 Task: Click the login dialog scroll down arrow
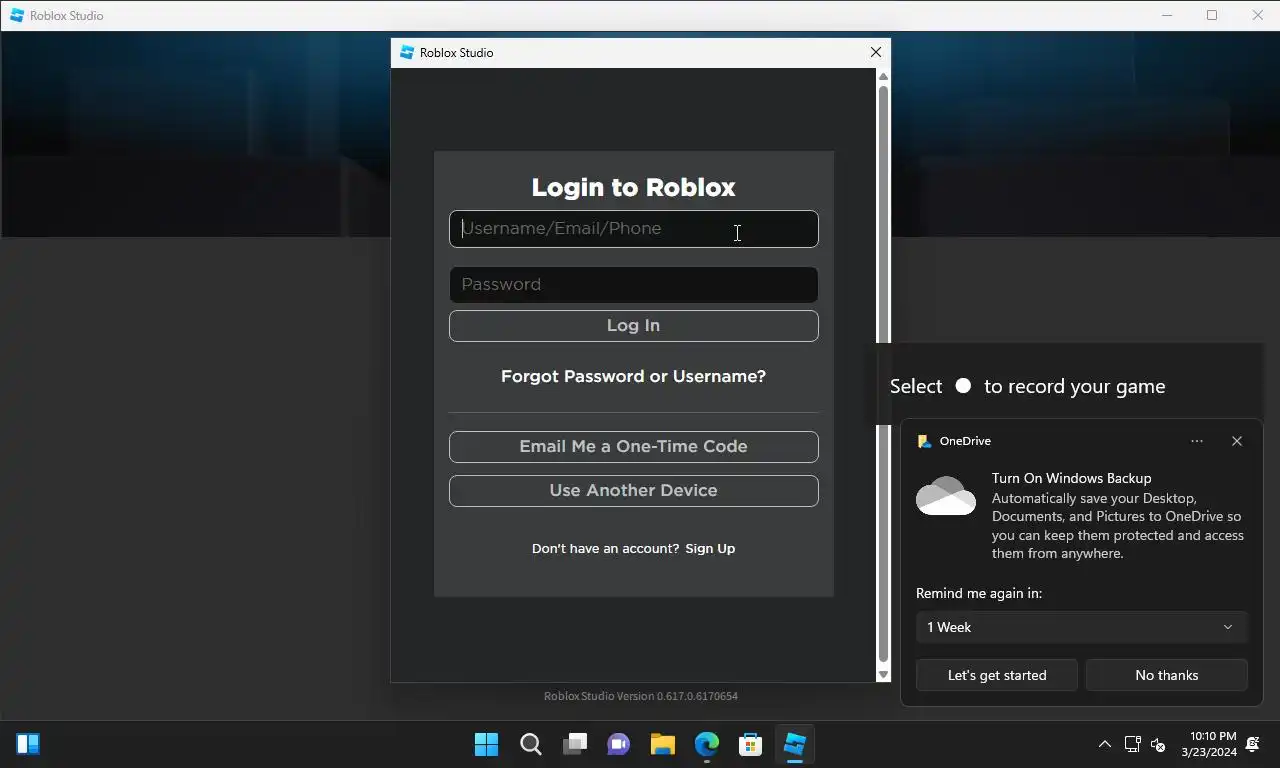(x=883, y=675)
